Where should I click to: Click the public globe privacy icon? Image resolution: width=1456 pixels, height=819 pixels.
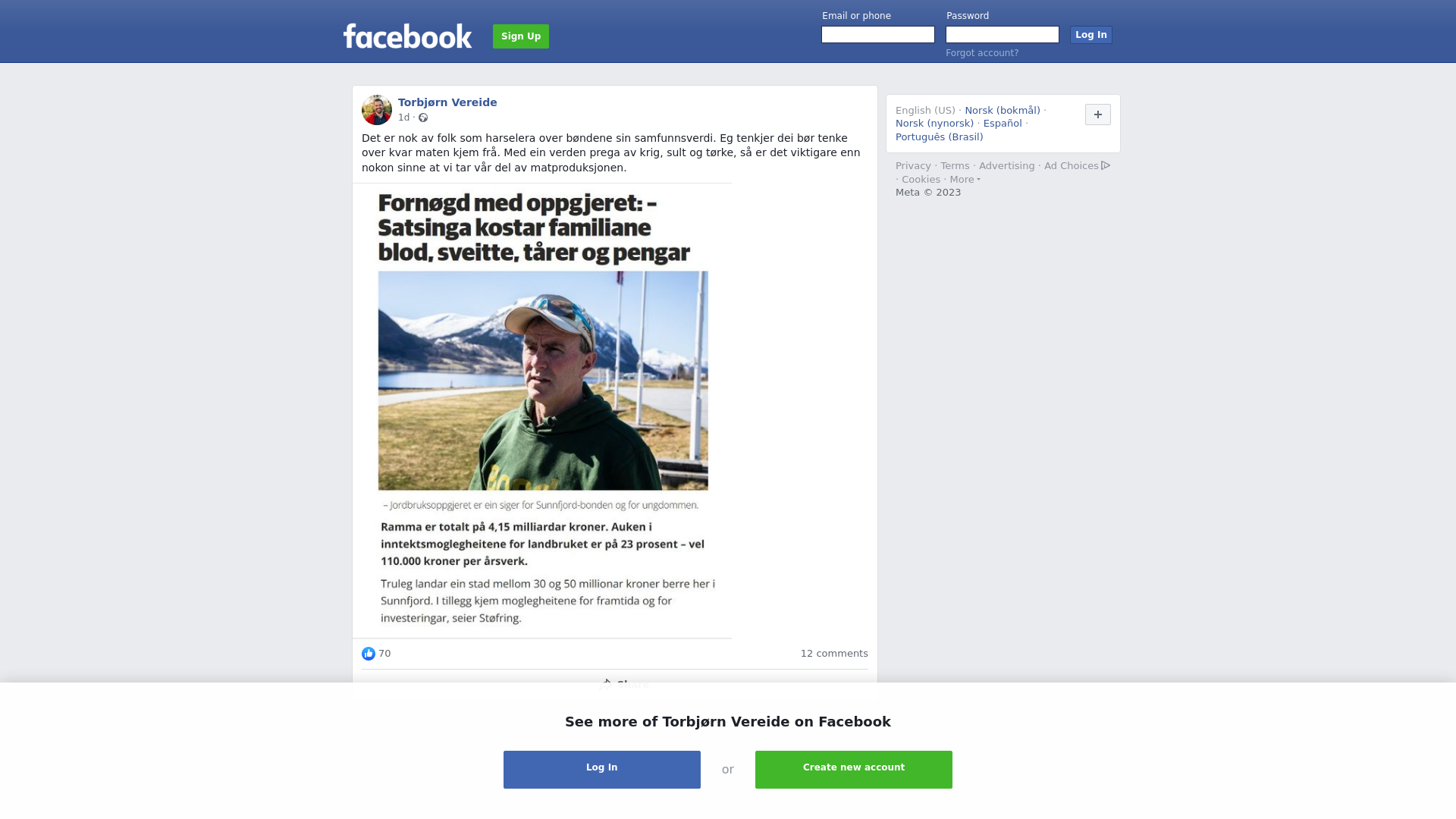[423, 118]
